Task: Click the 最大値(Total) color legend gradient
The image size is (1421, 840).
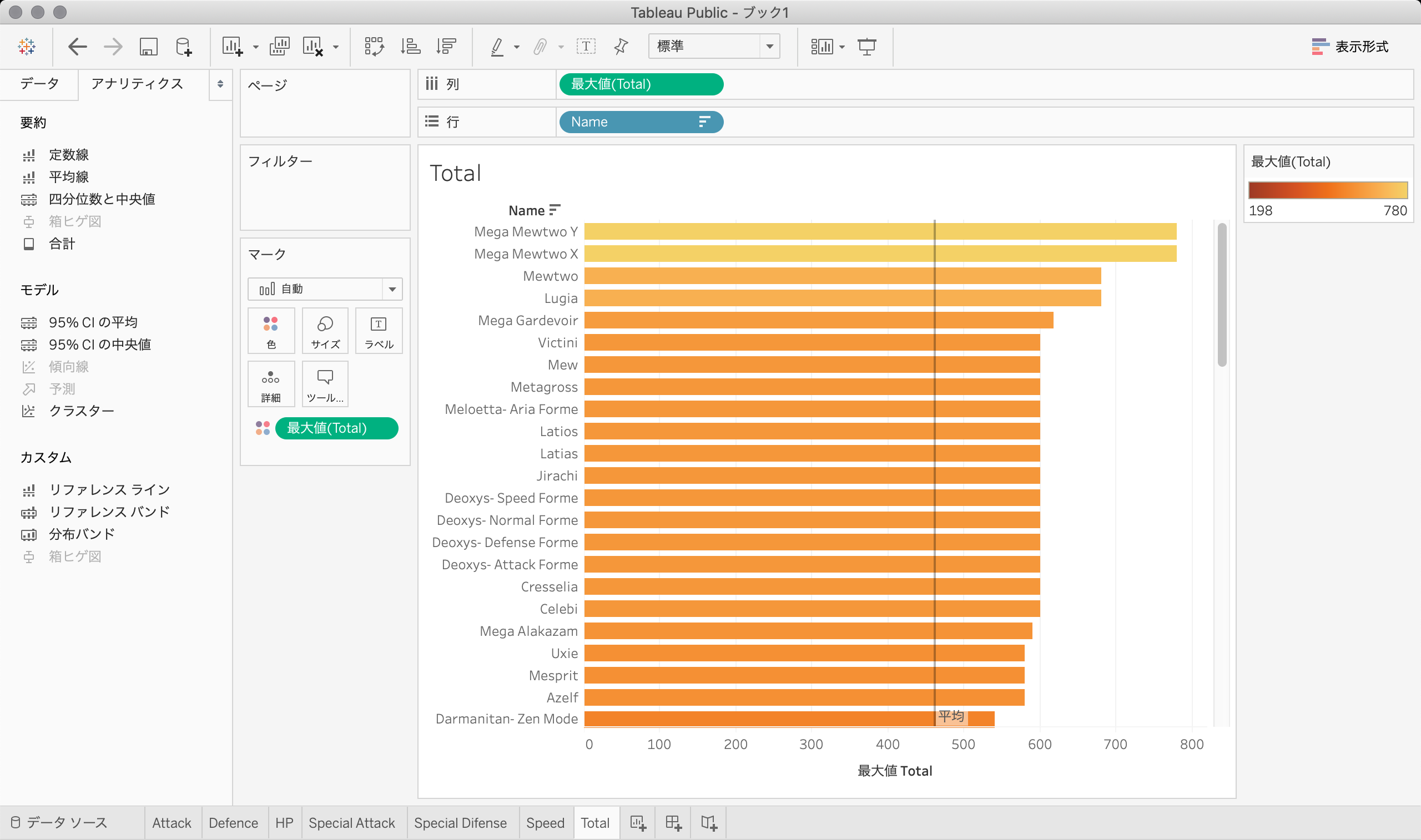Action: coord(1328,190)
